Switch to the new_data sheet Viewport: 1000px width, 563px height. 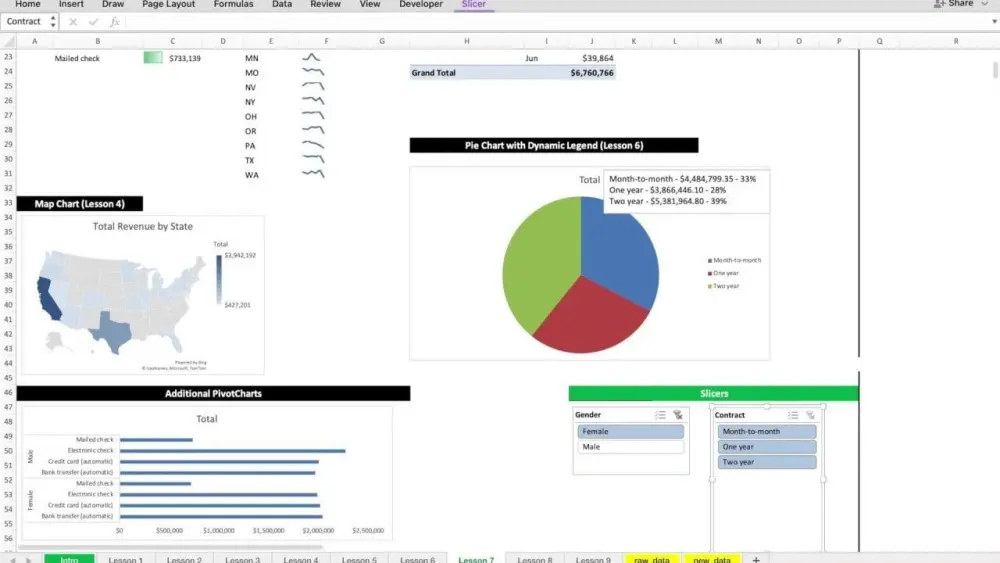[x=712, y=559]
